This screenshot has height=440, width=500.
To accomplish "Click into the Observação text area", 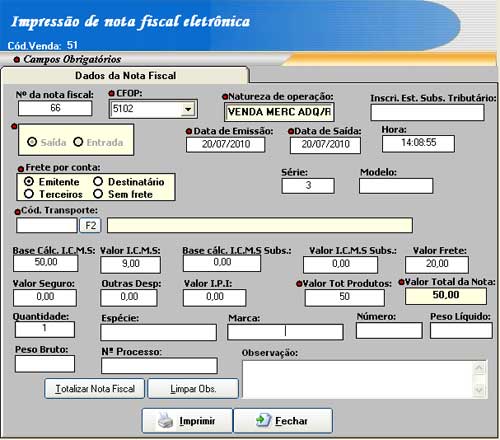I will click(x=358, y=379).
